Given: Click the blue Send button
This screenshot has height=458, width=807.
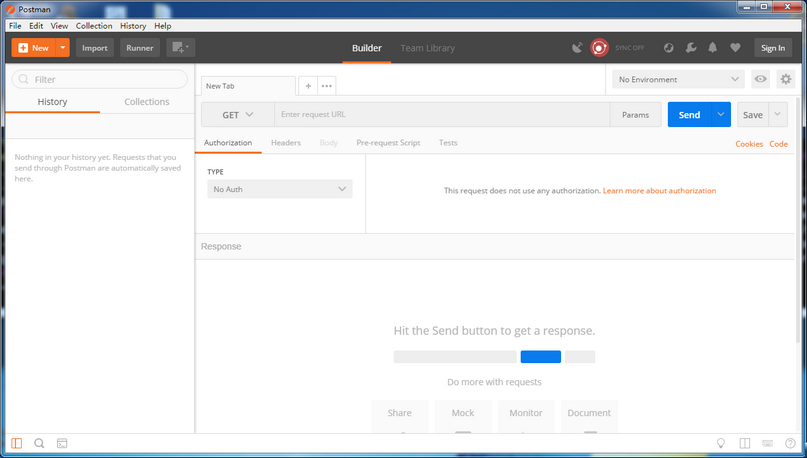Looking at the screenshot, I should (689, 115).
